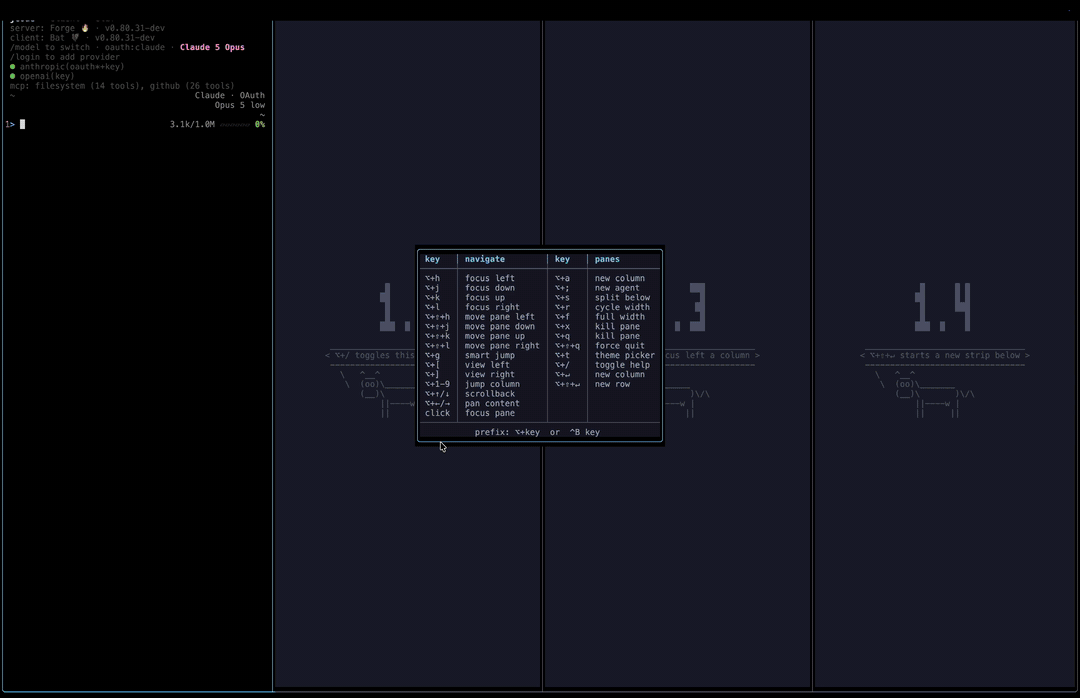Click the fire emoji next to Forge
Viewport: 1080px width, 698px height.
[x=85, y=28]
